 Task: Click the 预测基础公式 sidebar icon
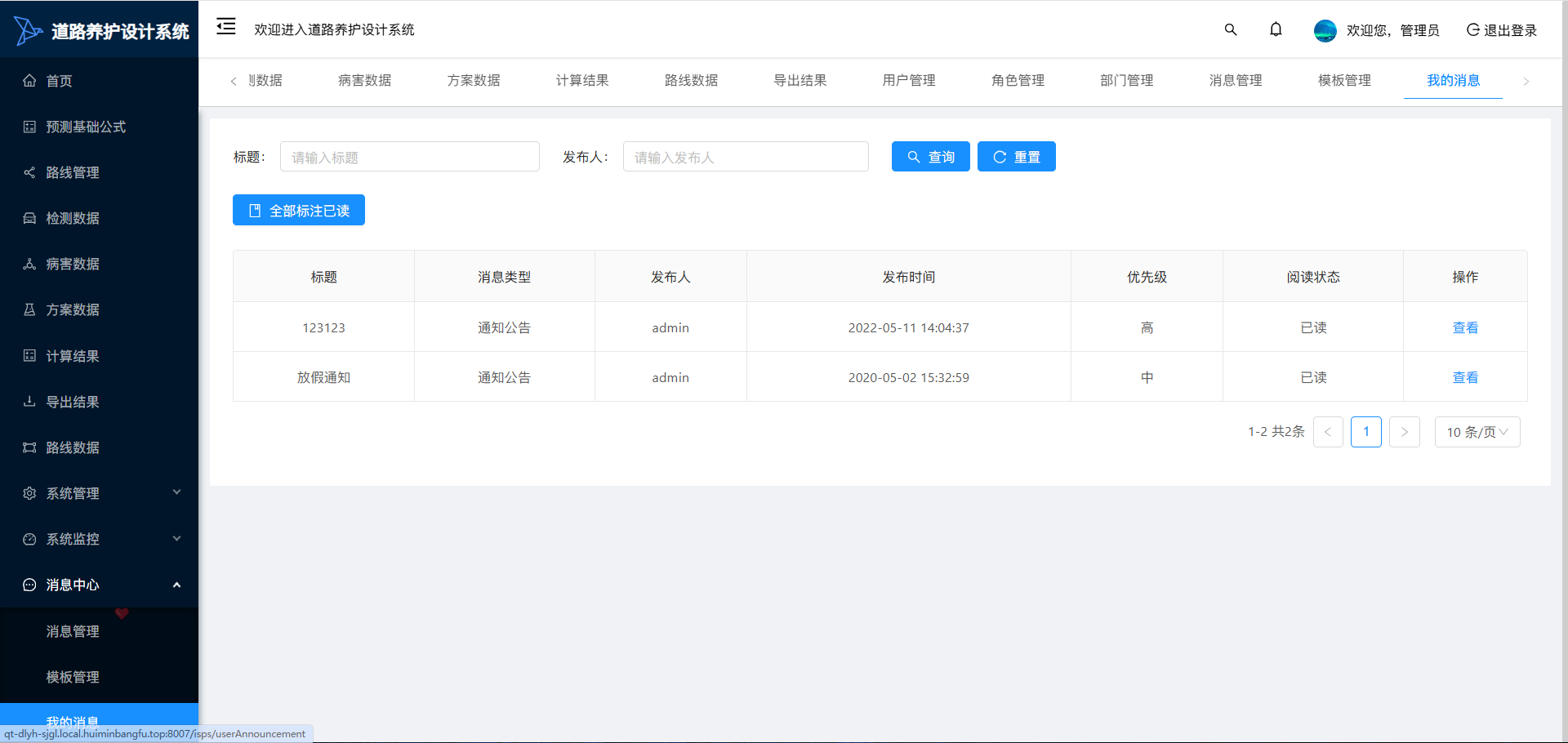coord(29,127)
